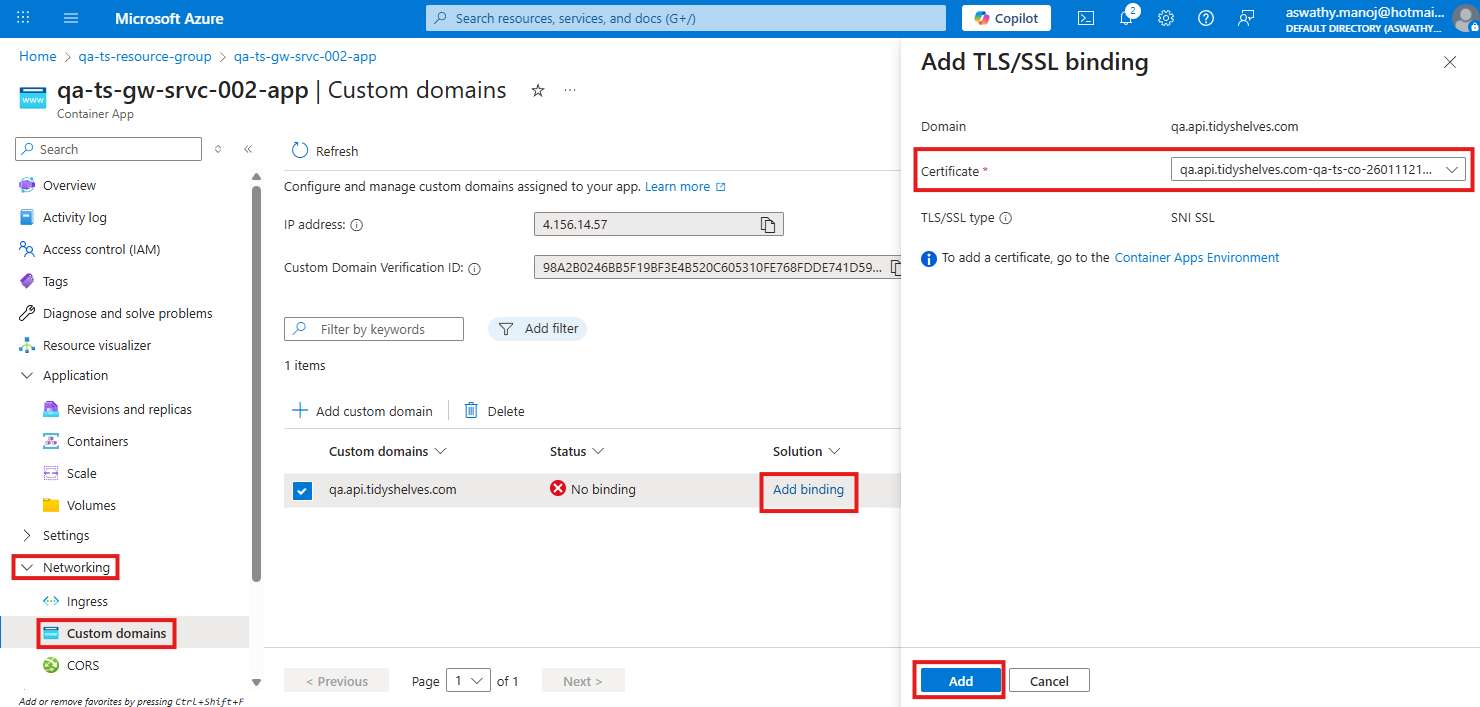
Task: Click the Learn more link
Action: [685, 187]
